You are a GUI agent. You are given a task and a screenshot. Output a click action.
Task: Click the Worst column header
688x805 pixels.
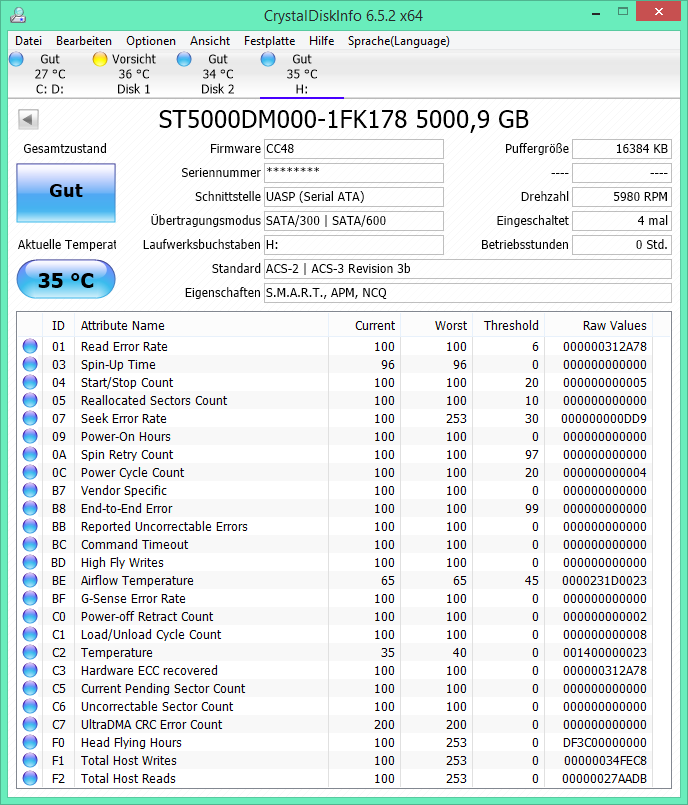click(436, 325)
